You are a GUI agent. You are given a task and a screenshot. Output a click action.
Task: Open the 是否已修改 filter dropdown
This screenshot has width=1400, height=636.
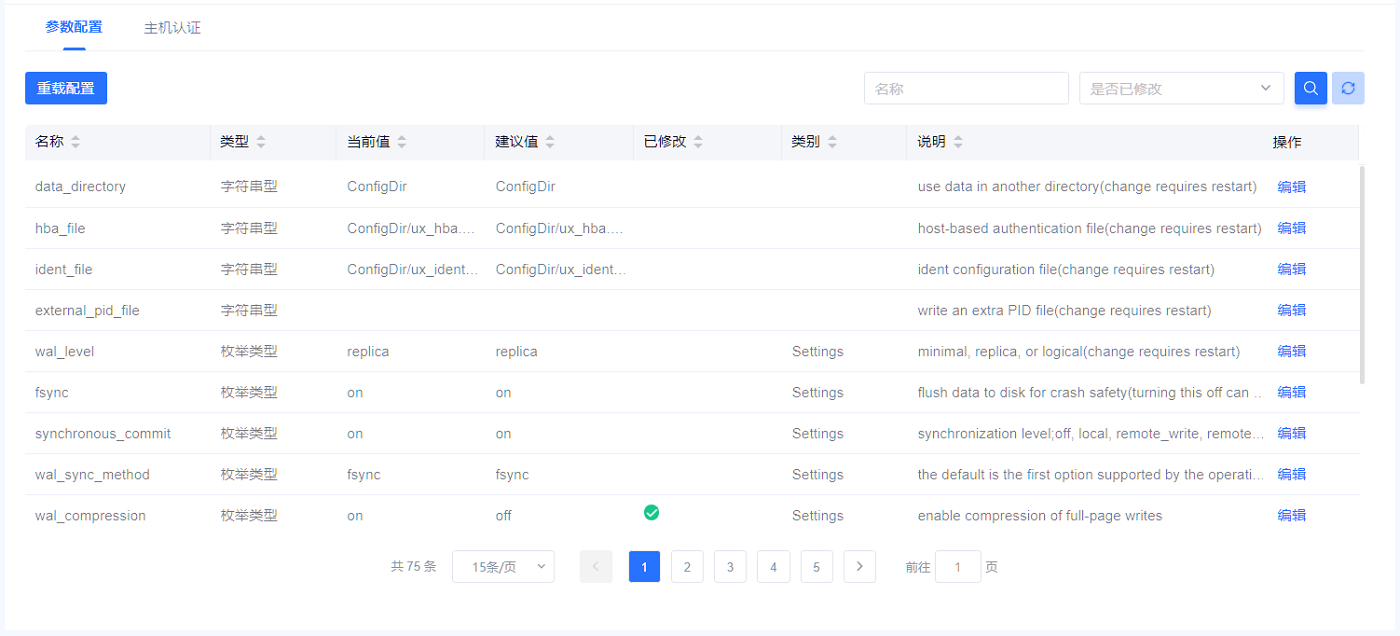tap(1181, 88)
